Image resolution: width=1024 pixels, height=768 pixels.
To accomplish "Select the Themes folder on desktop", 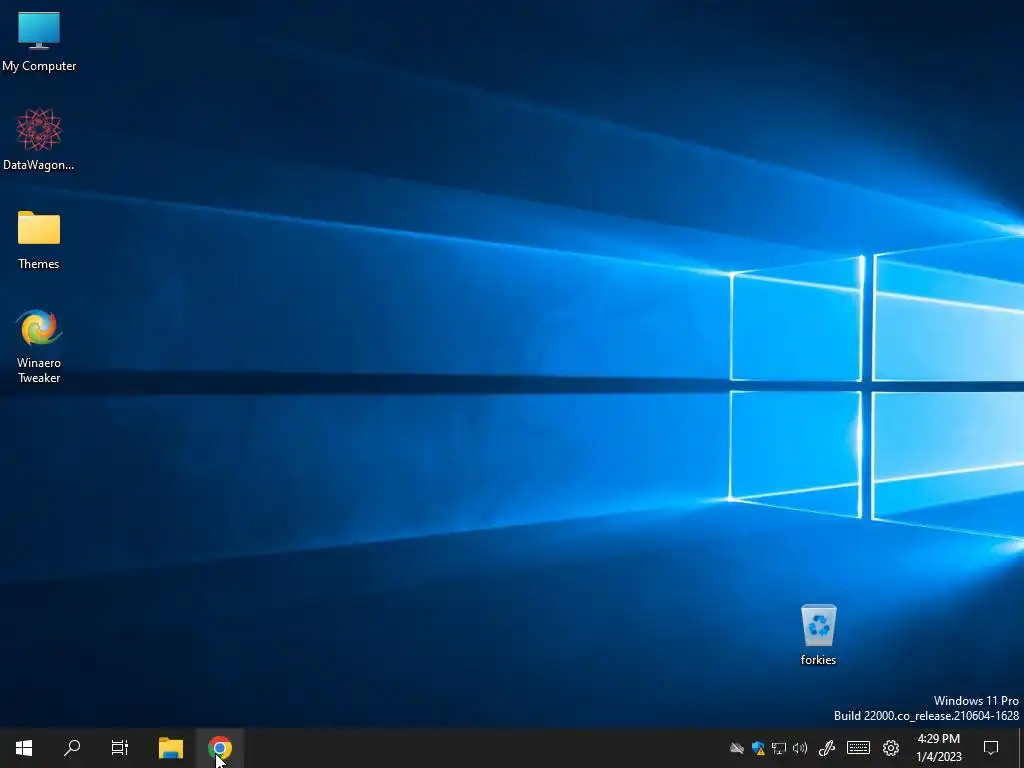I will pyautogui.click(x=39, y=239).
